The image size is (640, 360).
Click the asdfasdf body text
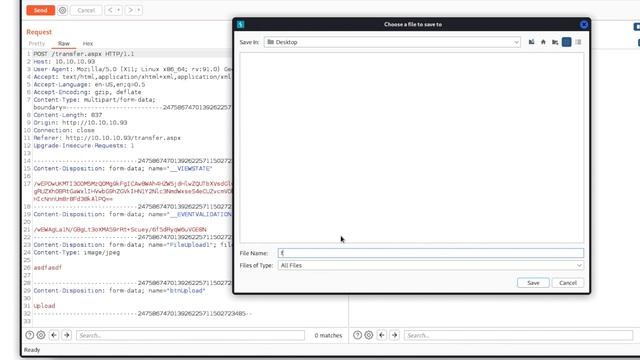pyautogui.click(x=48, y=268)
